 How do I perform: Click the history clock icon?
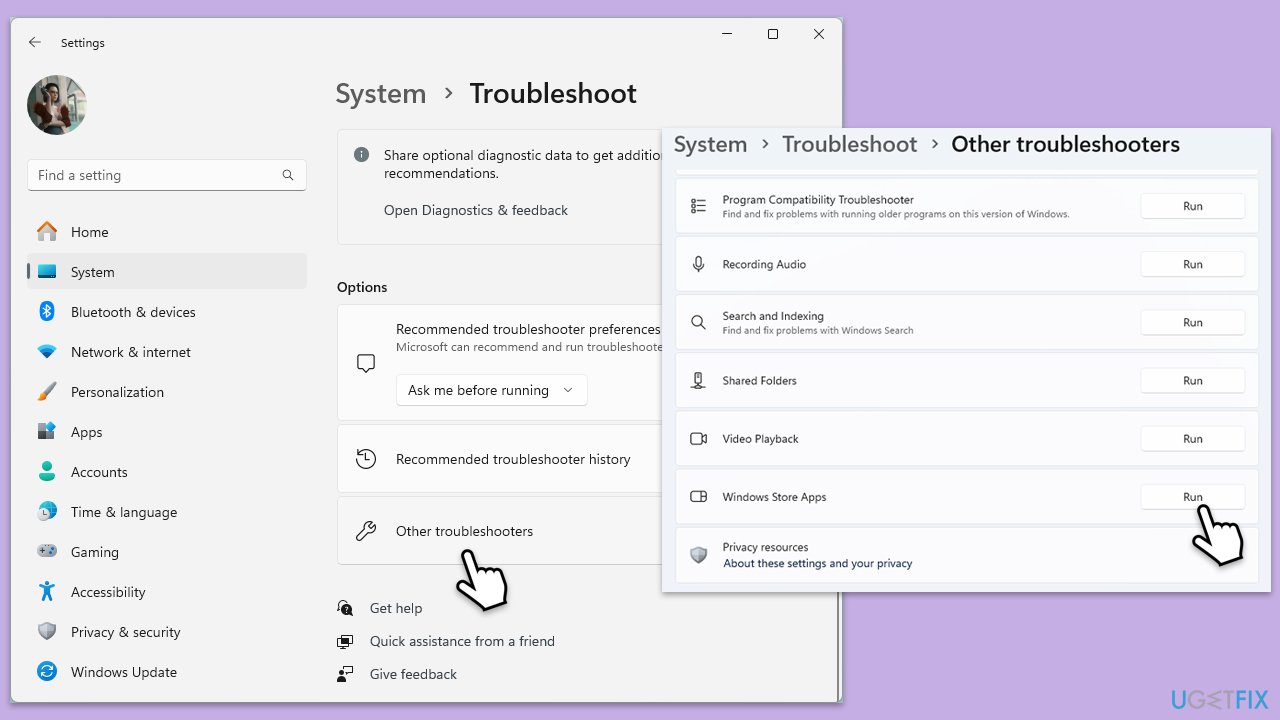point(366,459)
